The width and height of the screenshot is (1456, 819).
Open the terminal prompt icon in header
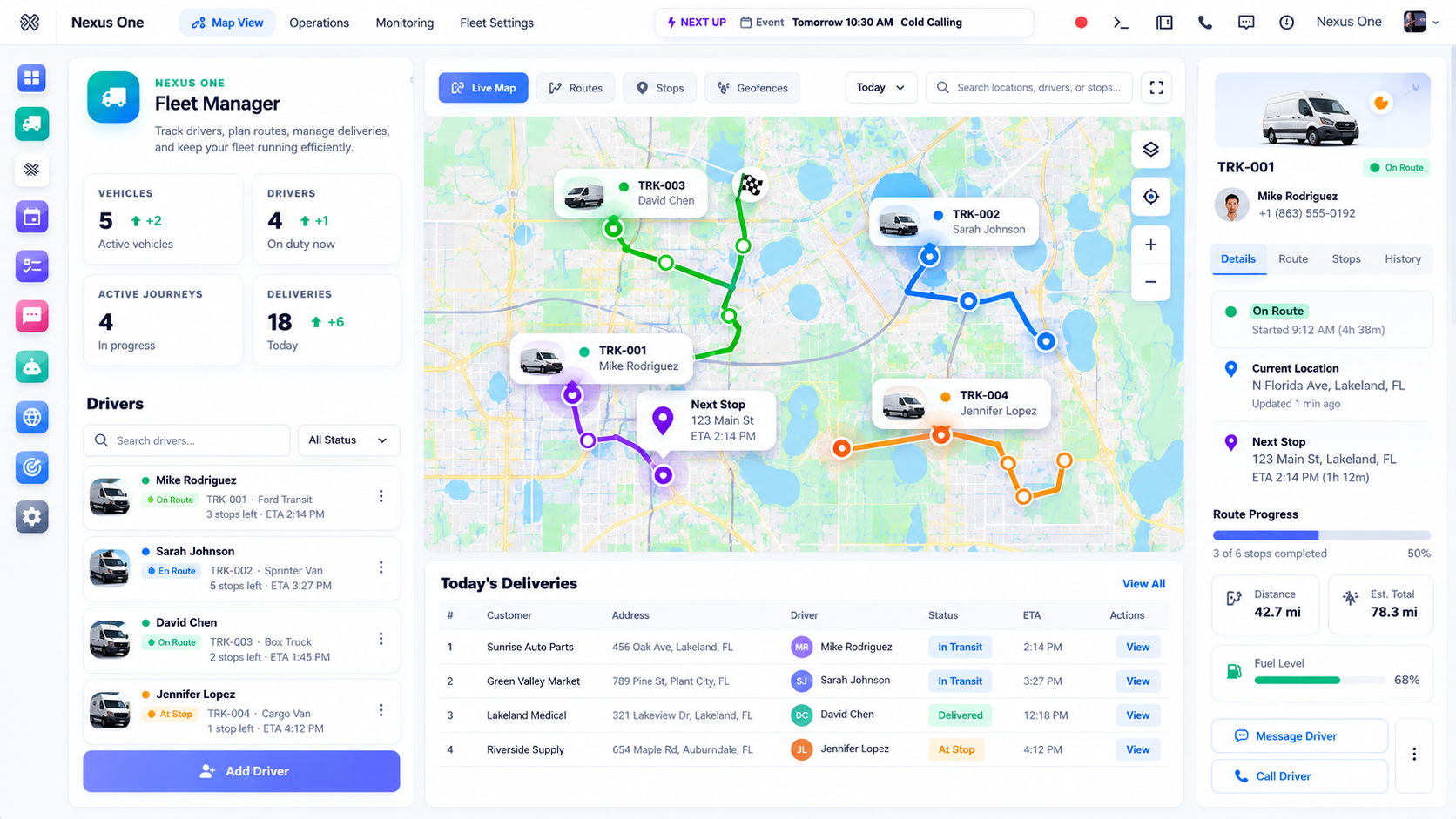(x=1122, y=23)
